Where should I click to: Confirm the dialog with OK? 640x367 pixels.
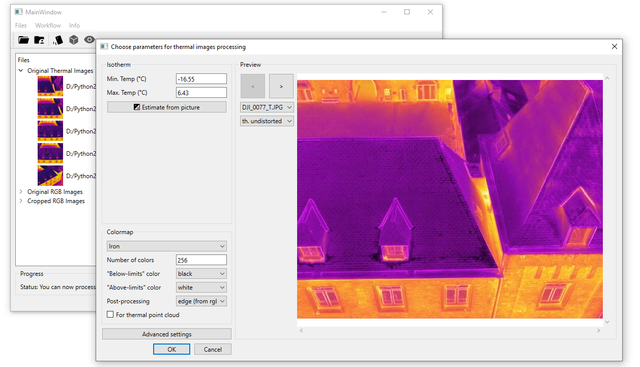coord(171,349)
